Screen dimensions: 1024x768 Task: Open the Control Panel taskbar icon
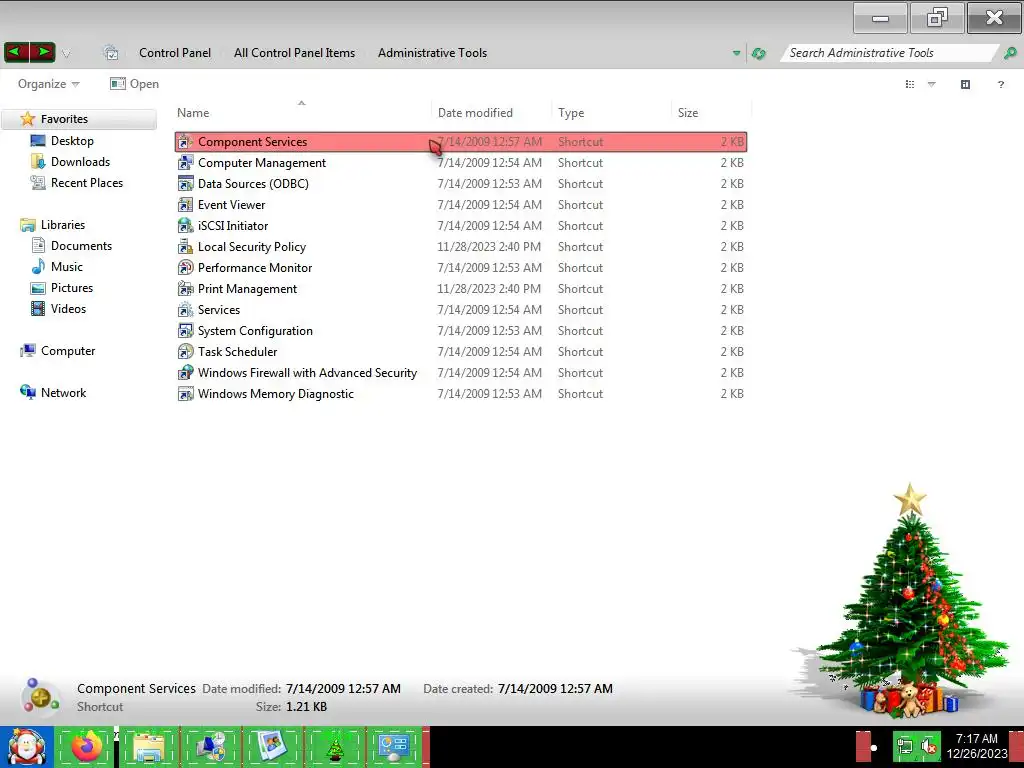[x=395, y=746]
